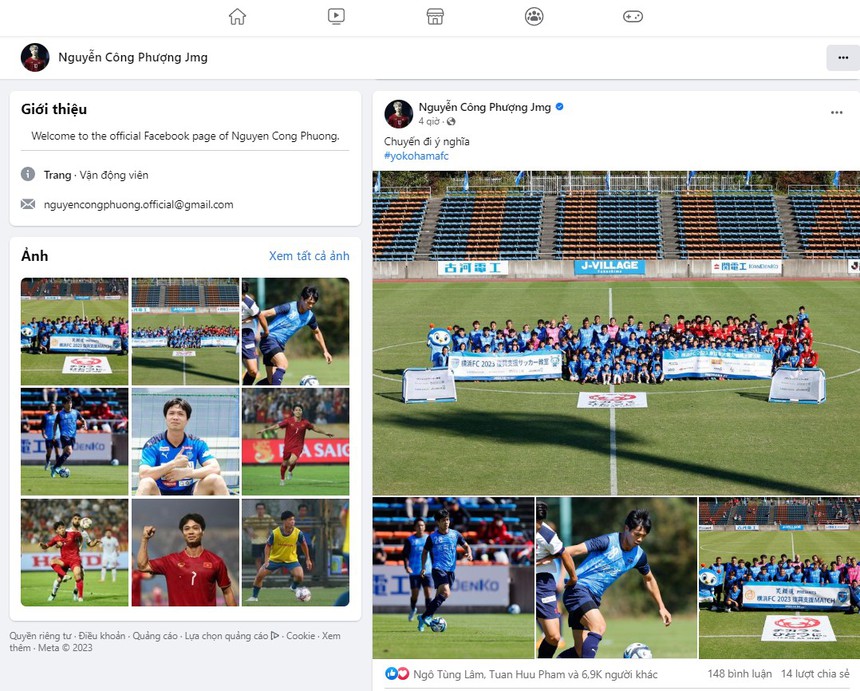
Task: Open the nguyencongphuong.official@gmail.com email link
Action: pos(138,205)
